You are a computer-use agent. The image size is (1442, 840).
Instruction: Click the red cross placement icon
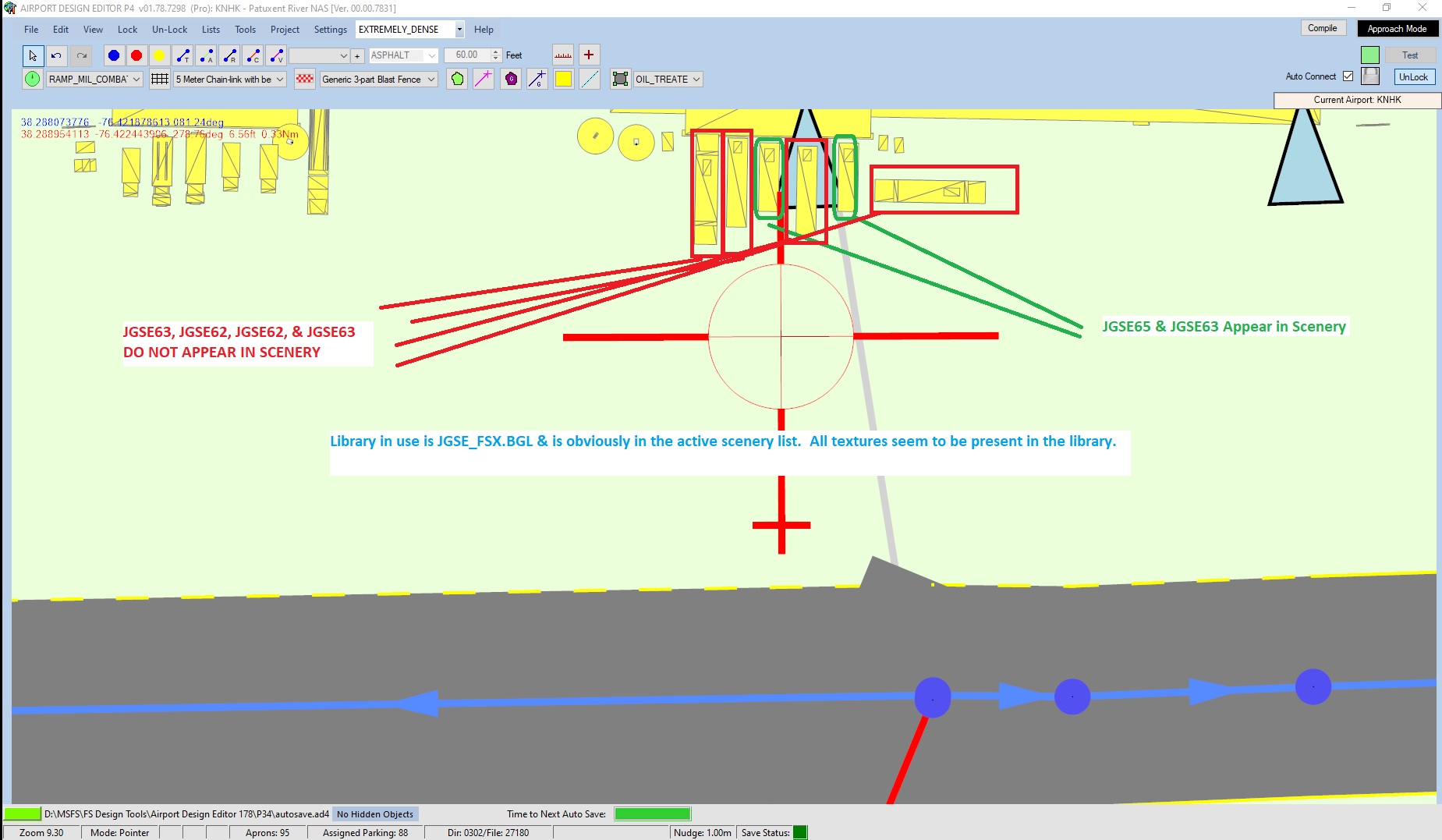[x=590, y=55]
